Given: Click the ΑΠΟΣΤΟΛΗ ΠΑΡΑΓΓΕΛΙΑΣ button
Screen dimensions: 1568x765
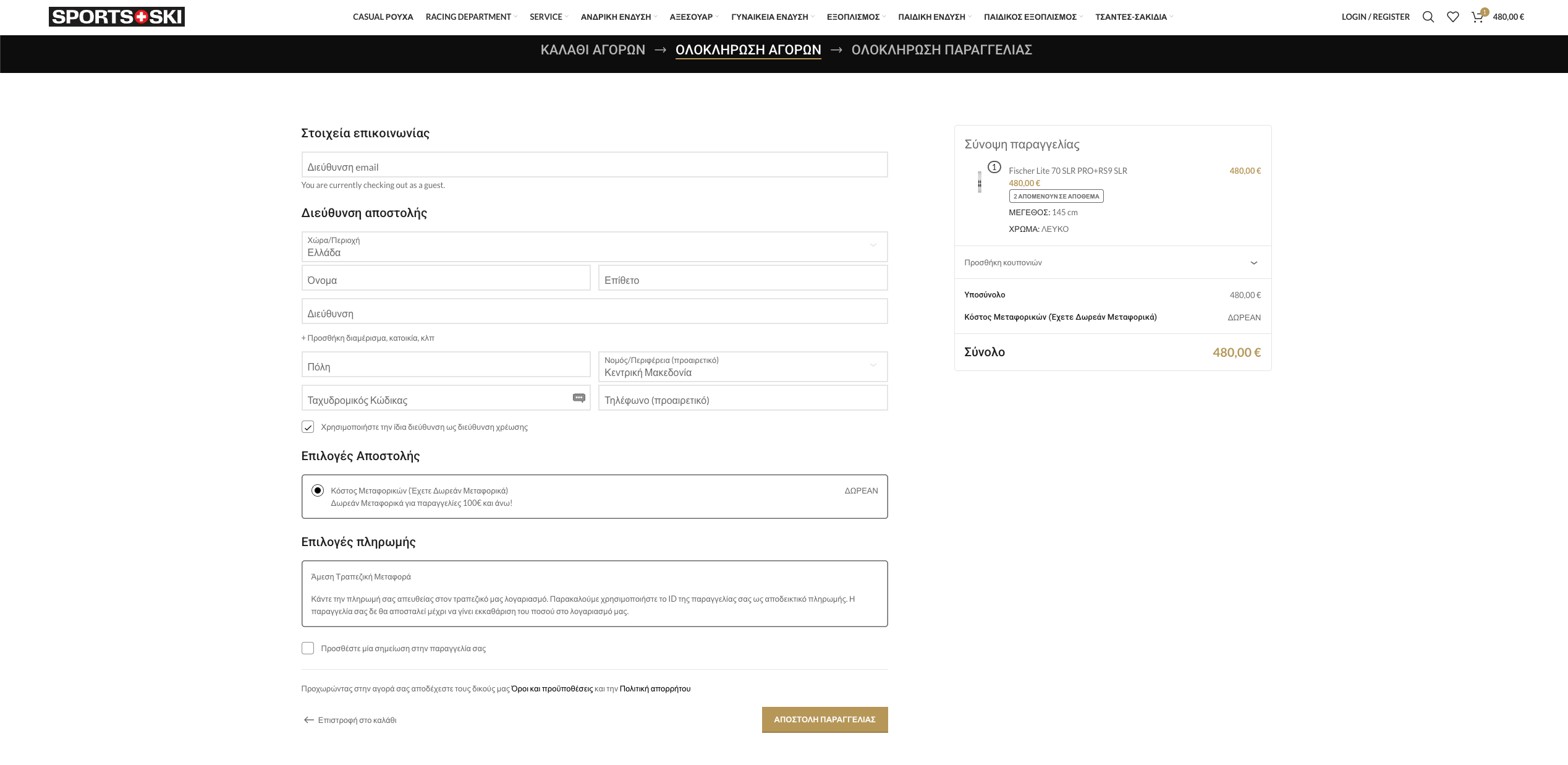Looking at the screenshot, I should pos(824,719).
